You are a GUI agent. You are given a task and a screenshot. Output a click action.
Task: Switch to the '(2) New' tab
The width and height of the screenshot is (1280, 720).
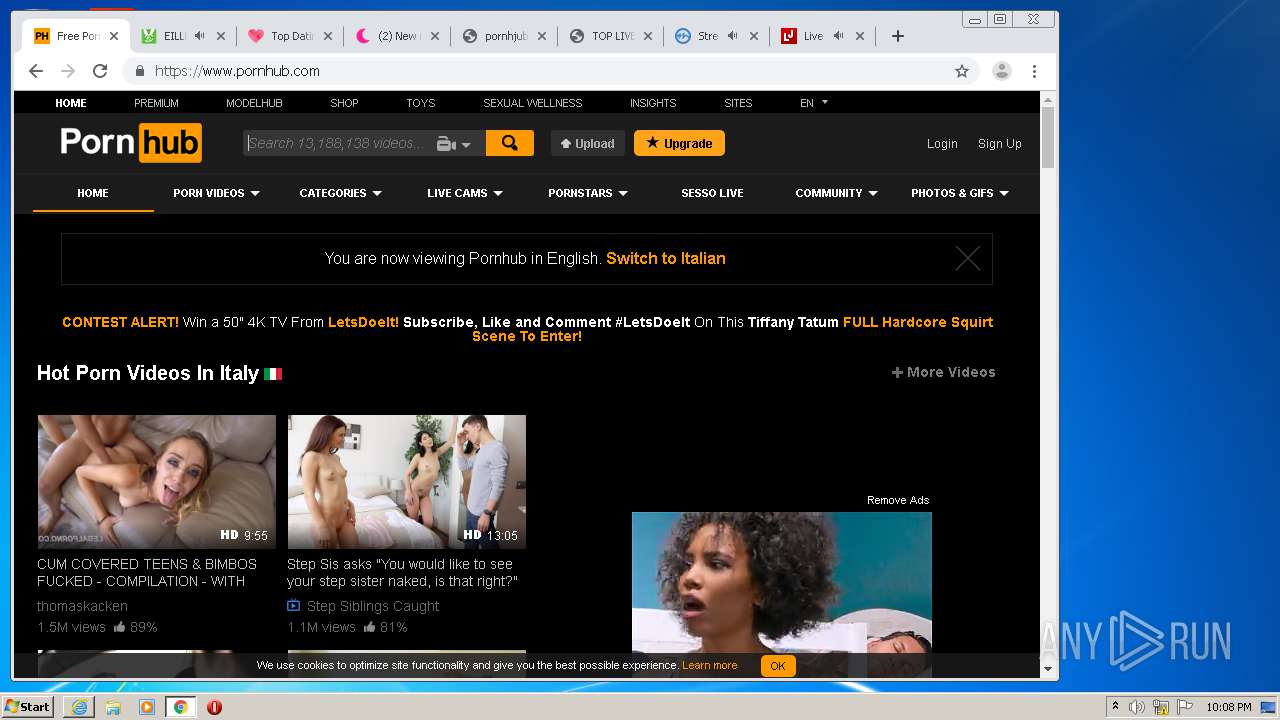click(397, 36)
